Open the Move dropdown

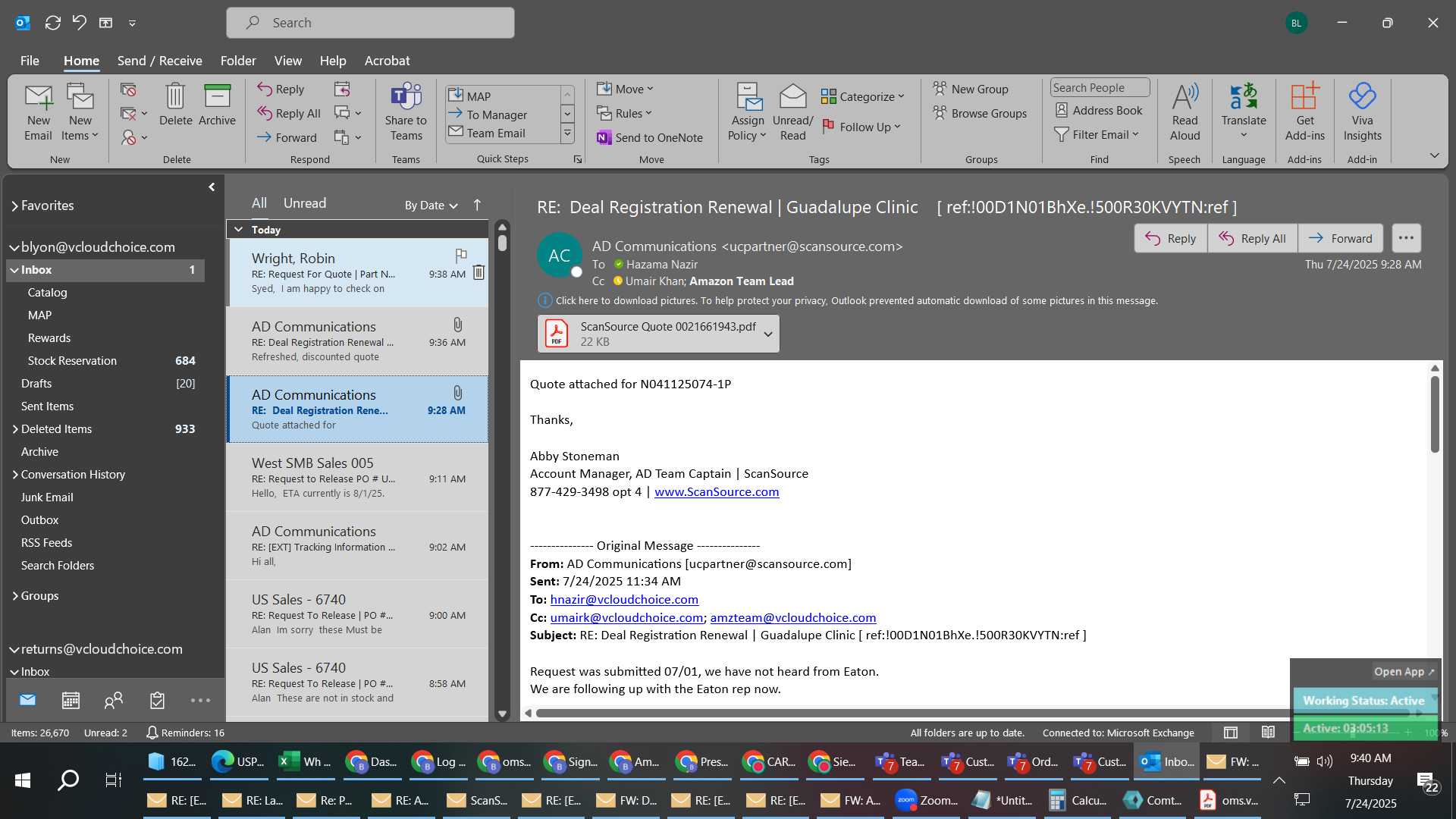coord(625,89)
